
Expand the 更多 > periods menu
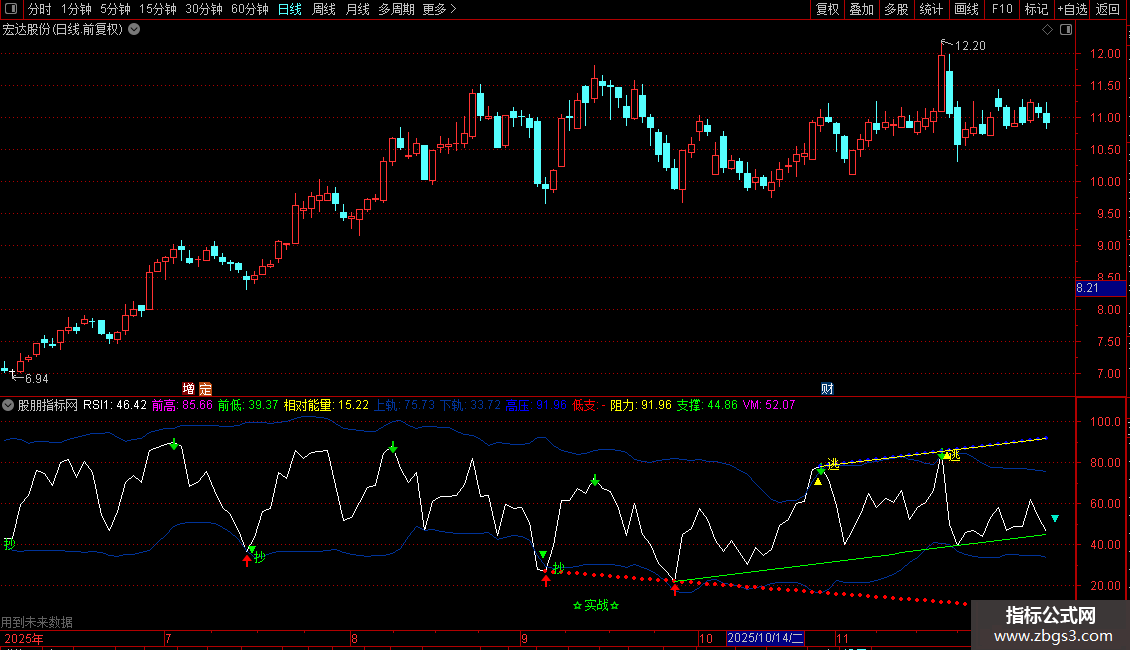coord(440,9)
